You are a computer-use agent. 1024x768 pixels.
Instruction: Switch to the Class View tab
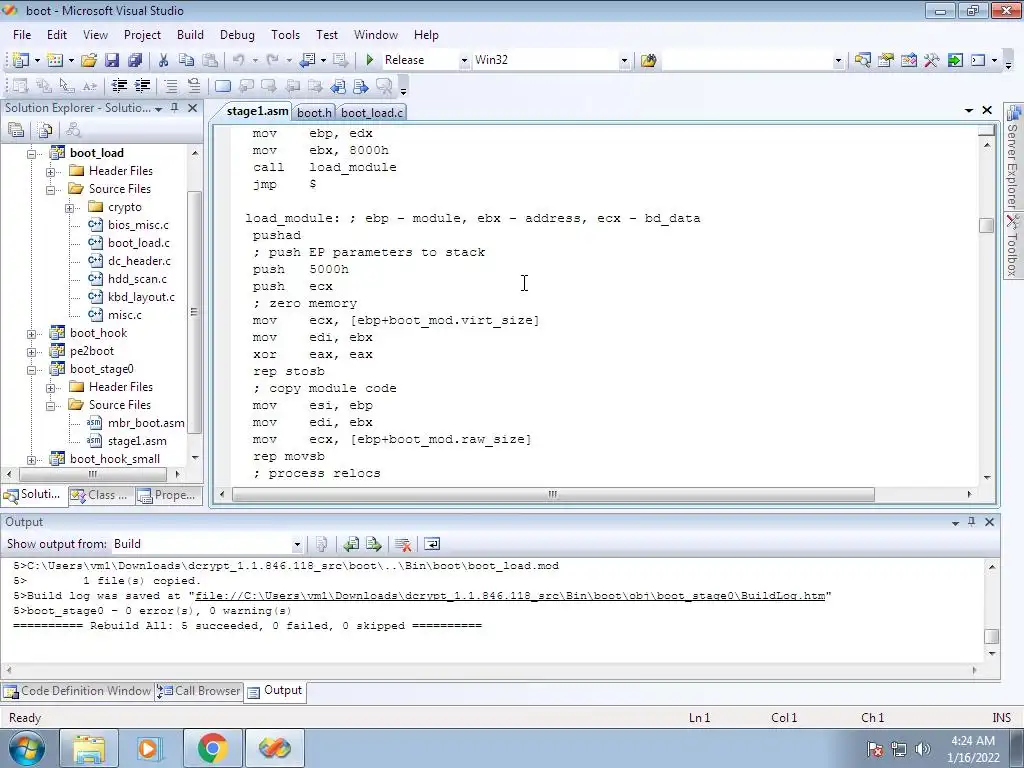(x=101, y=495)
